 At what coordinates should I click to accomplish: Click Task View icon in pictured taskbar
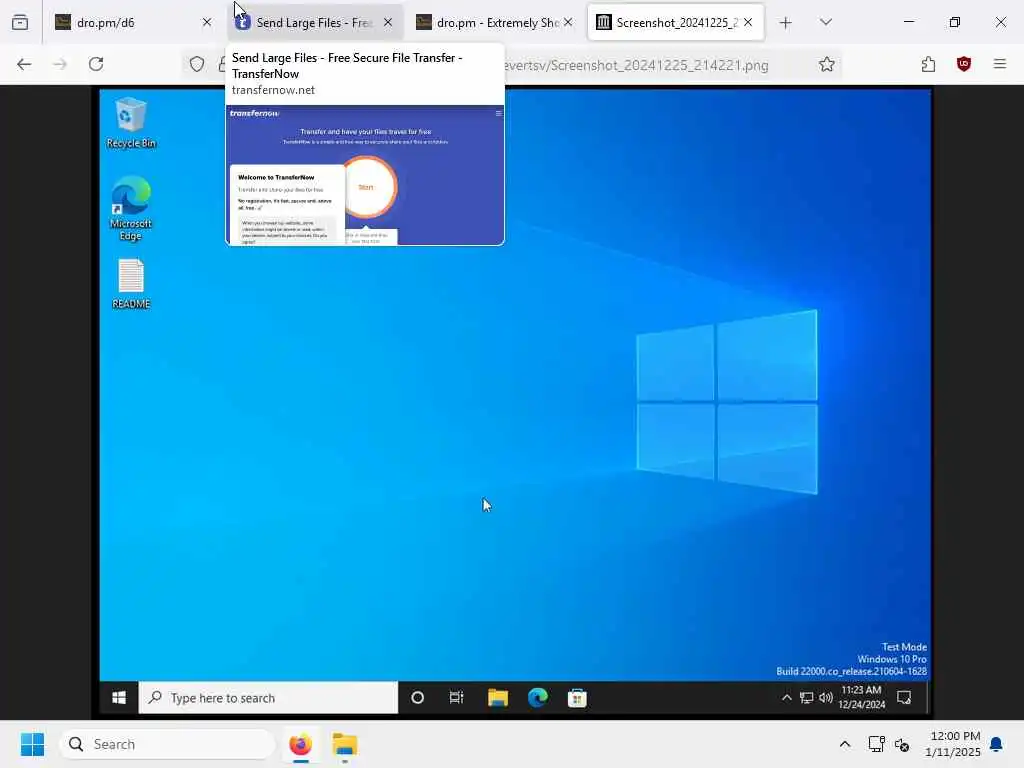point(456,698)
